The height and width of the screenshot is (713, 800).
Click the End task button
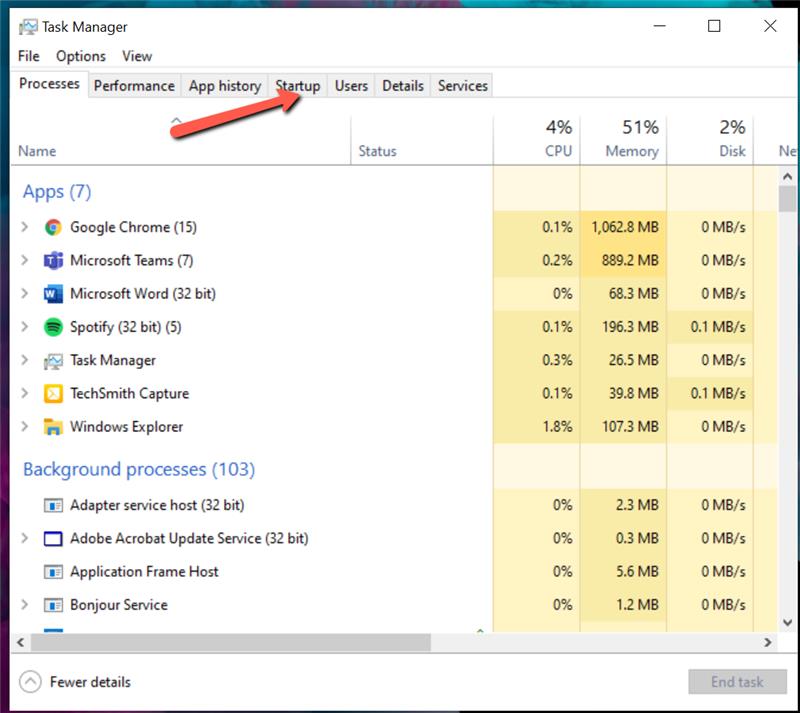tap(737, 682)
